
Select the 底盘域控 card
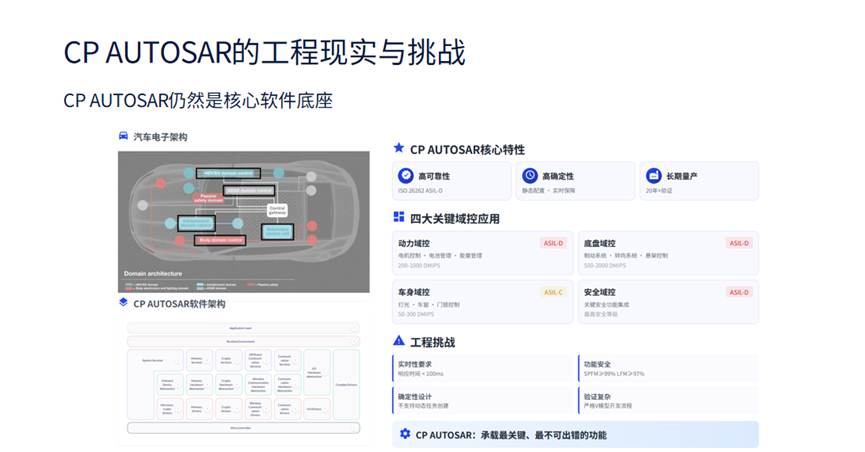(667, 254)
